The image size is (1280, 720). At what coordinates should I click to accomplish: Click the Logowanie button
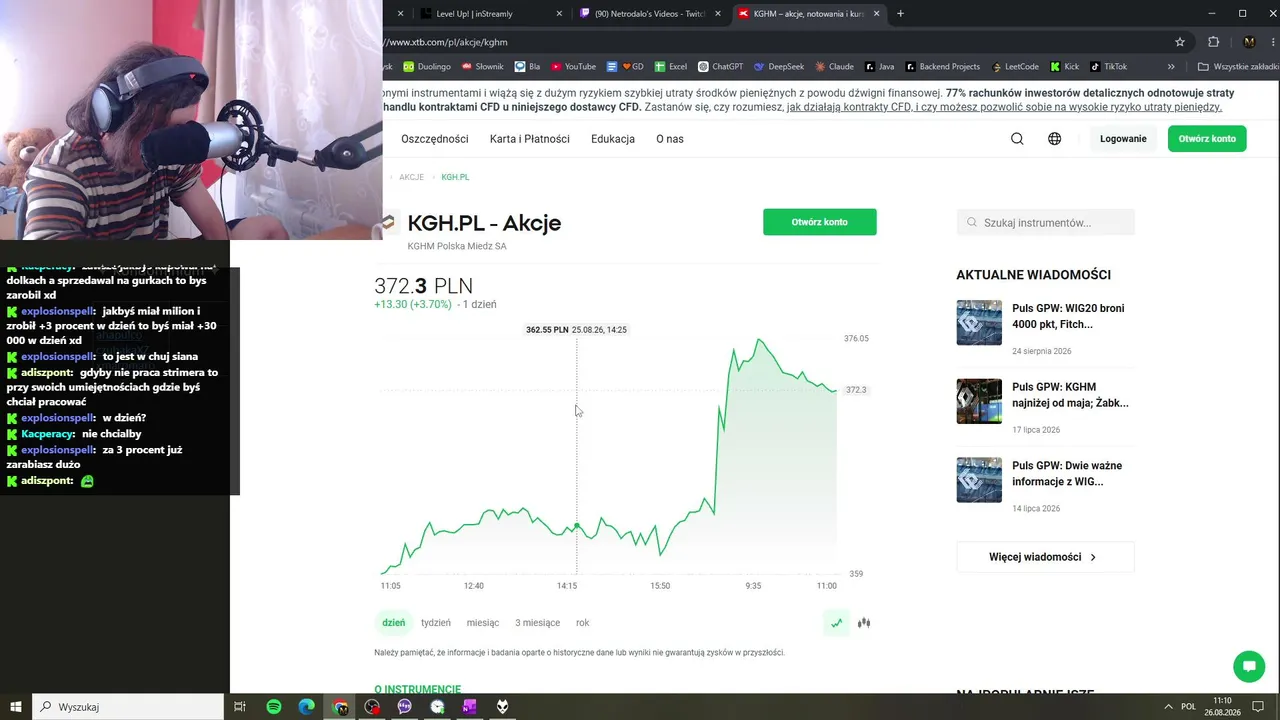coord(1123,139)
